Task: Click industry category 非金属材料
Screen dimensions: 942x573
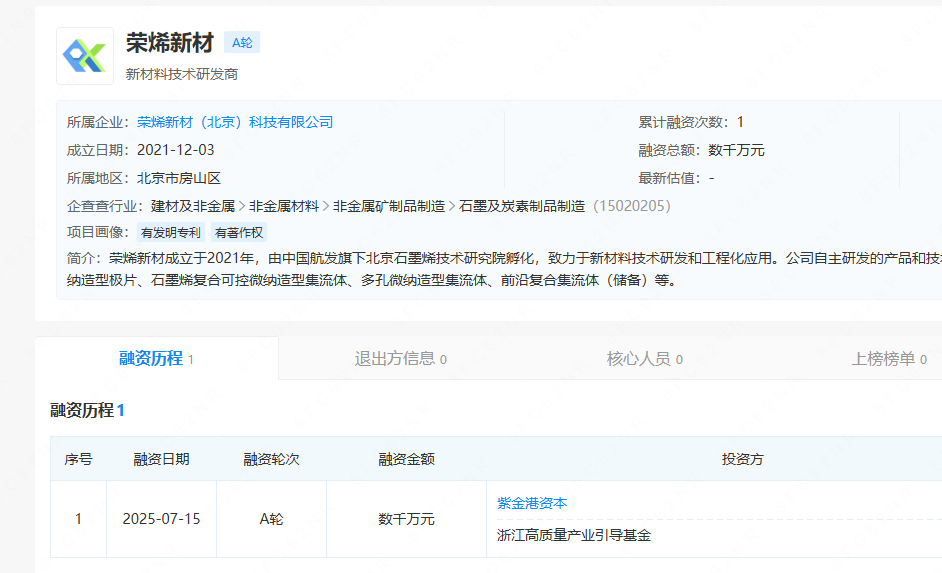Action: click(x=284, y=206)
